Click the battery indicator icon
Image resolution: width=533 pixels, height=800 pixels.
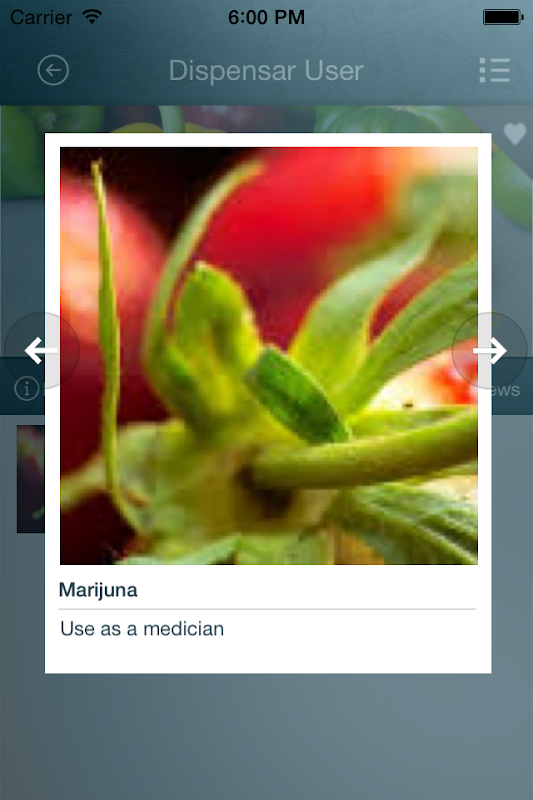point(503,17)
